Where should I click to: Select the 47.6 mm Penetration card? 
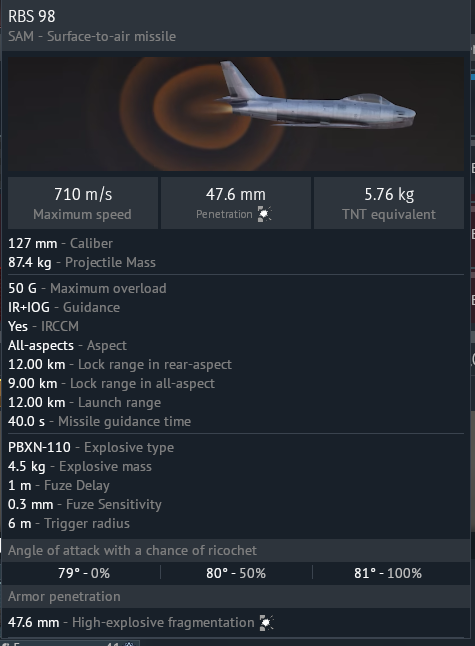pos(236,203)
